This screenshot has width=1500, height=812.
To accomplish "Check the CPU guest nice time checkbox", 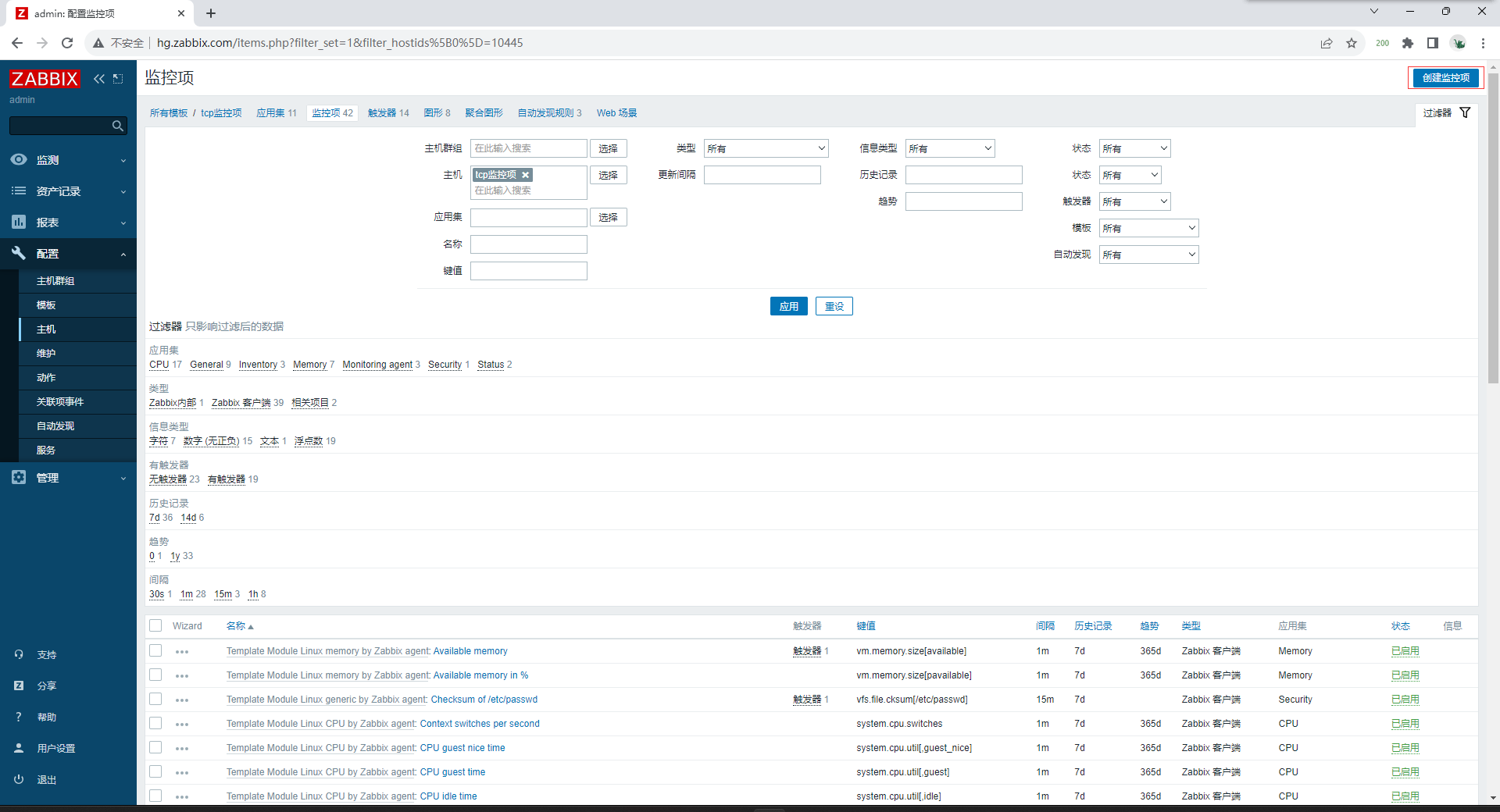I will 155,747.
